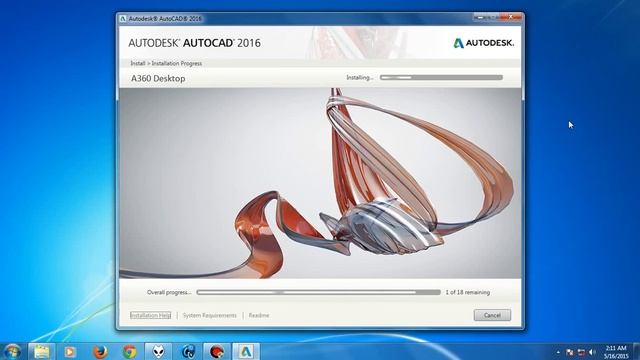Click the 'Install > Installation Progress' breadcrumb

166,63
